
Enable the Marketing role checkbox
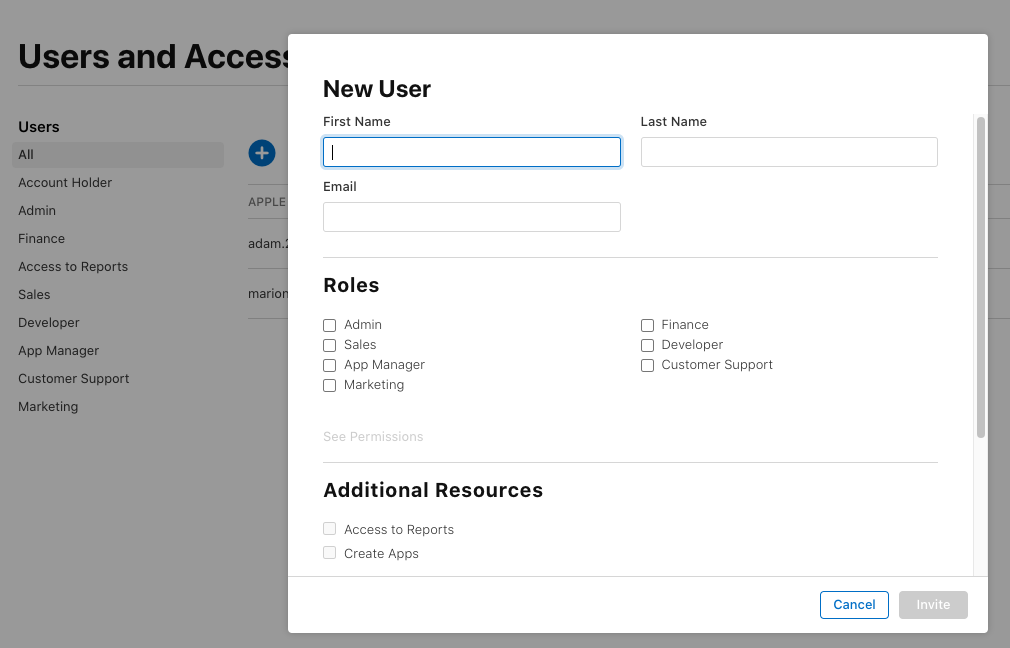click(330, 385)
